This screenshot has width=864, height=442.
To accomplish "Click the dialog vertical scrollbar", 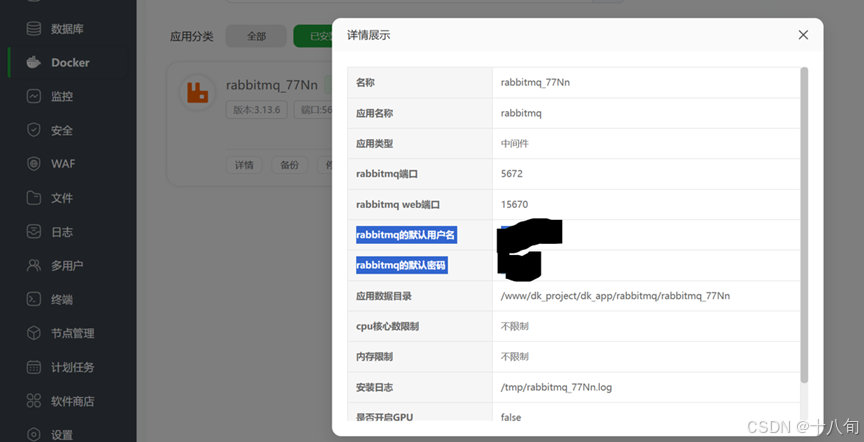I will tap(804, 225).
